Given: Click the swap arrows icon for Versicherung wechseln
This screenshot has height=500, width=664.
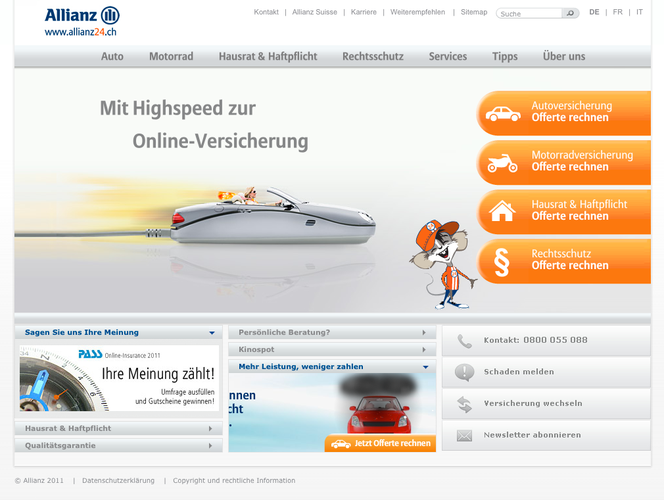Looking at the screenshot, I should click(464, 404).
